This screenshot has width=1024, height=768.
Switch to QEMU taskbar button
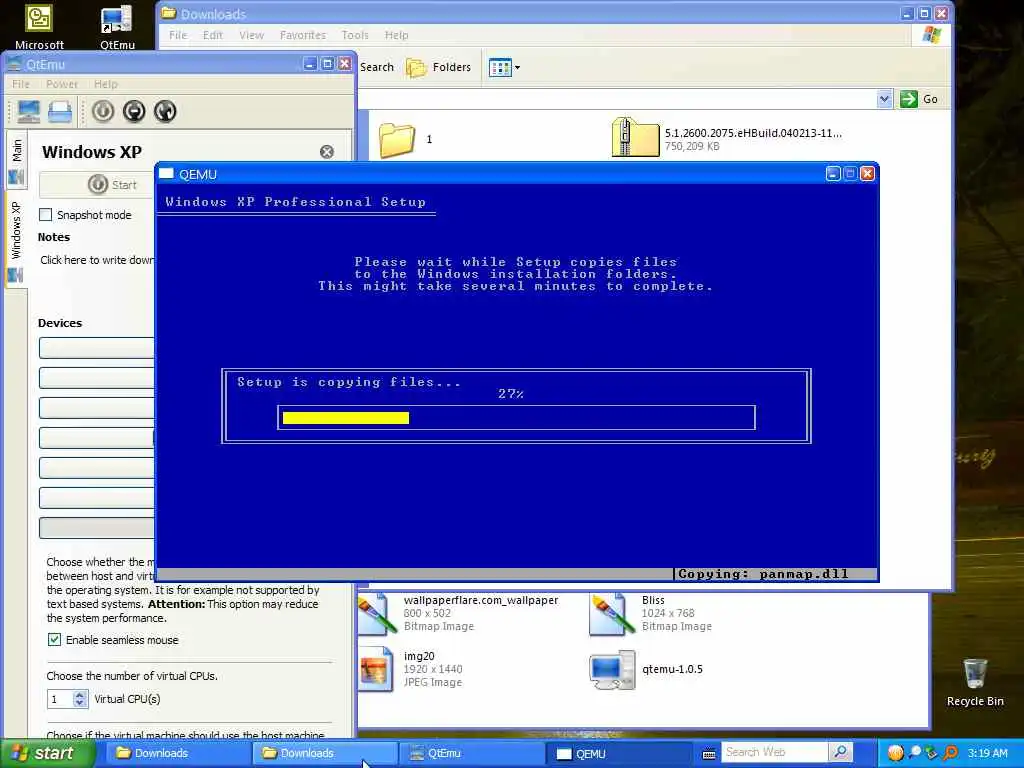(616, 754)
